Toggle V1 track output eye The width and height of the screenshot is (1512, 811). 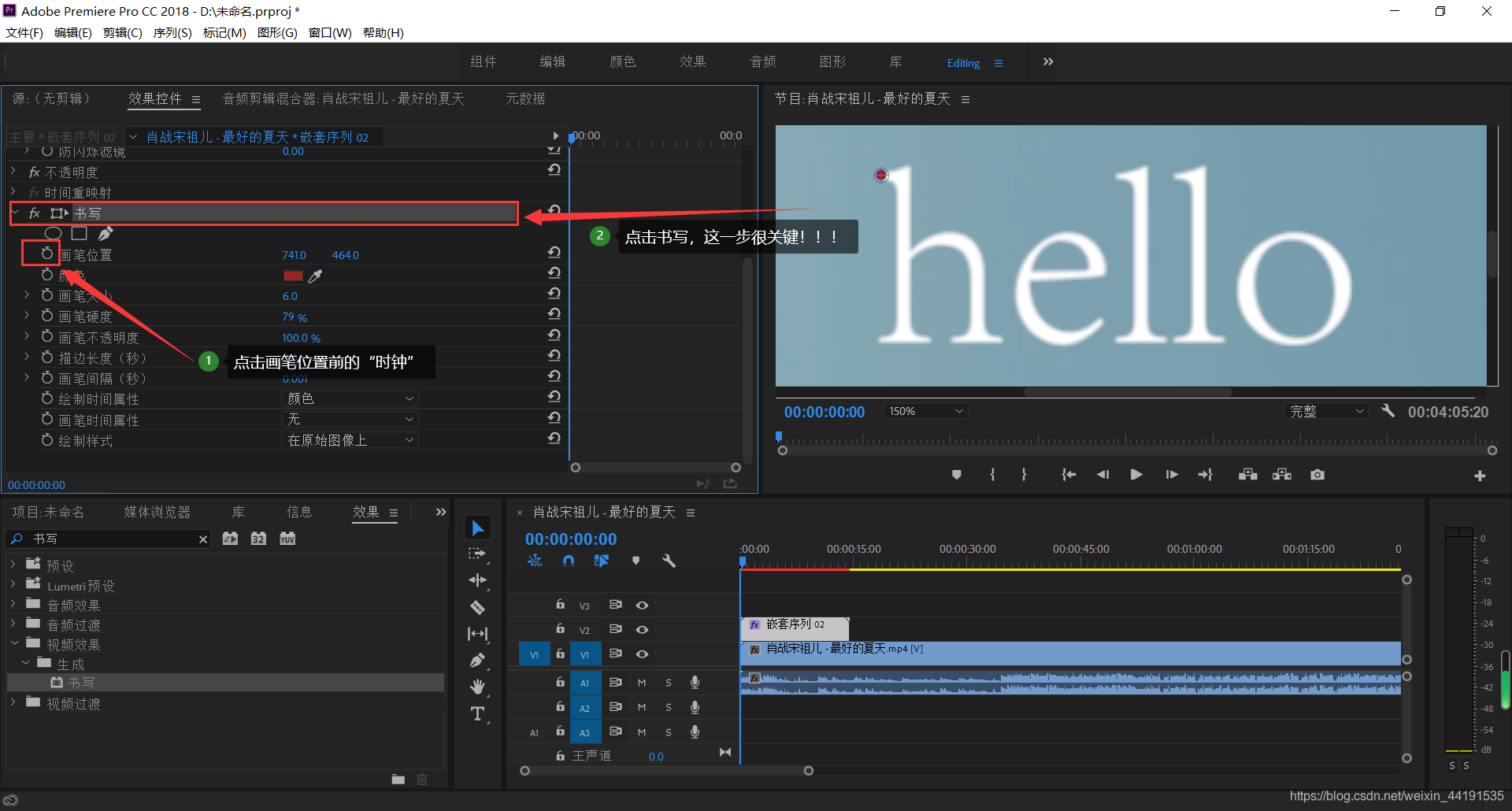pos(643,654)
